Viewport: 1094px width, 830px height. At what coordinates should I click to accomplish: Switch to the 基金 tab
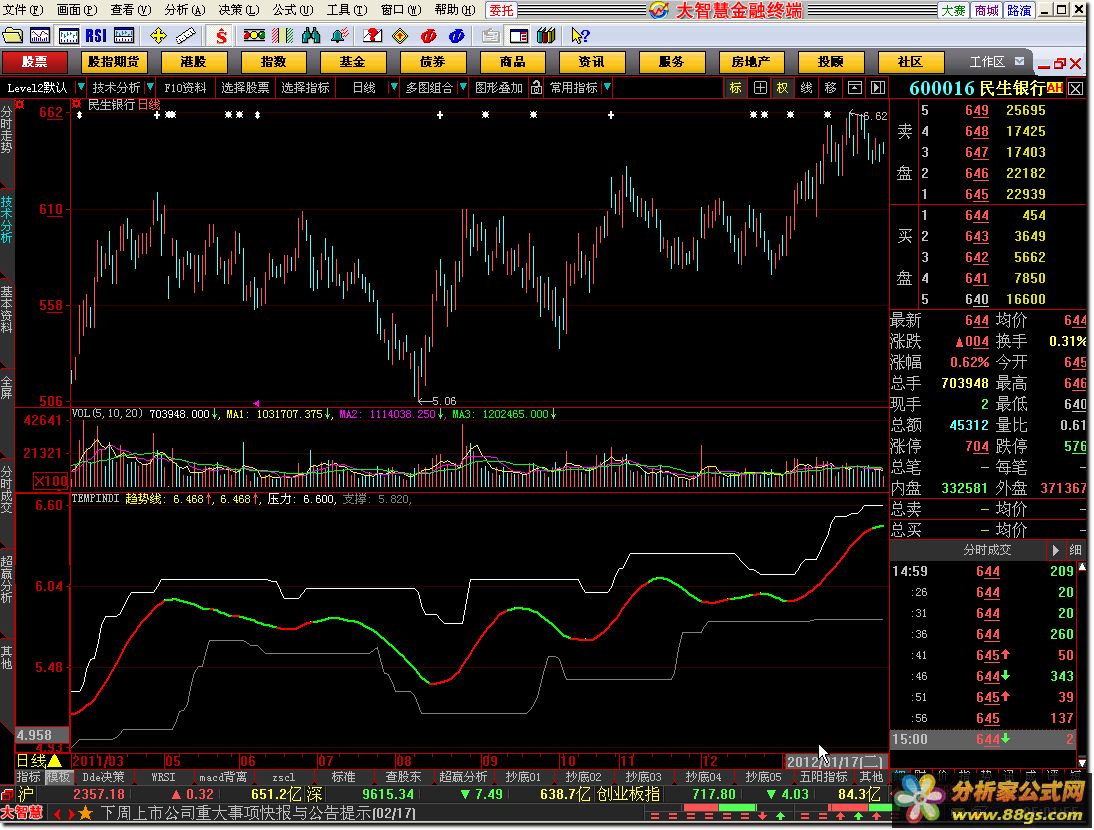[352, 62]
